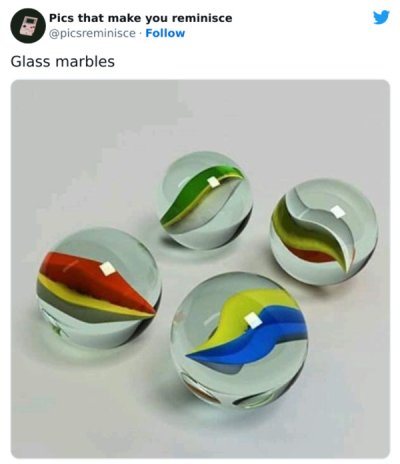Click the yellow swirl in the bottom marble
400x464 pixels.
click(x=240, y=313)
